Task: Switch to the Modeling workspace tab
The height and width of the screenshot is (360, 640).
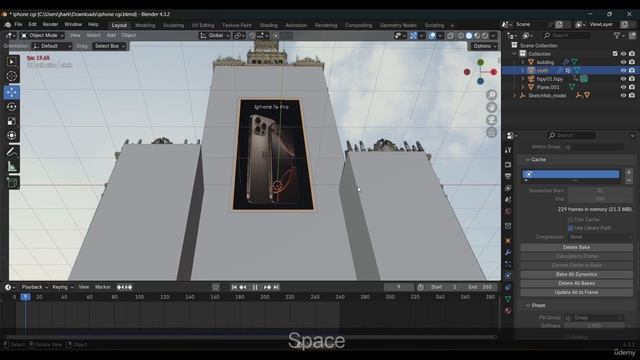Action: pyautogui.click(x=145, y=25)
